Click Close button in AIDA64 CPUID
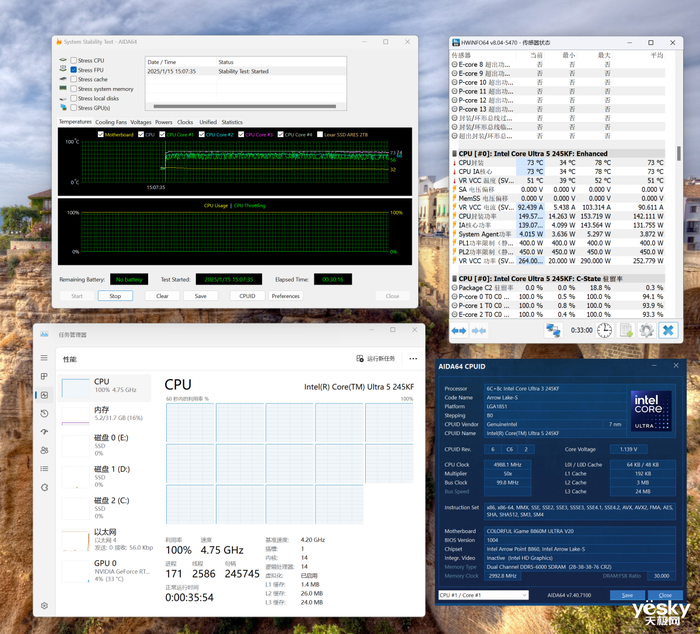The width and height of the screenshot is (700, 634). 665,595
